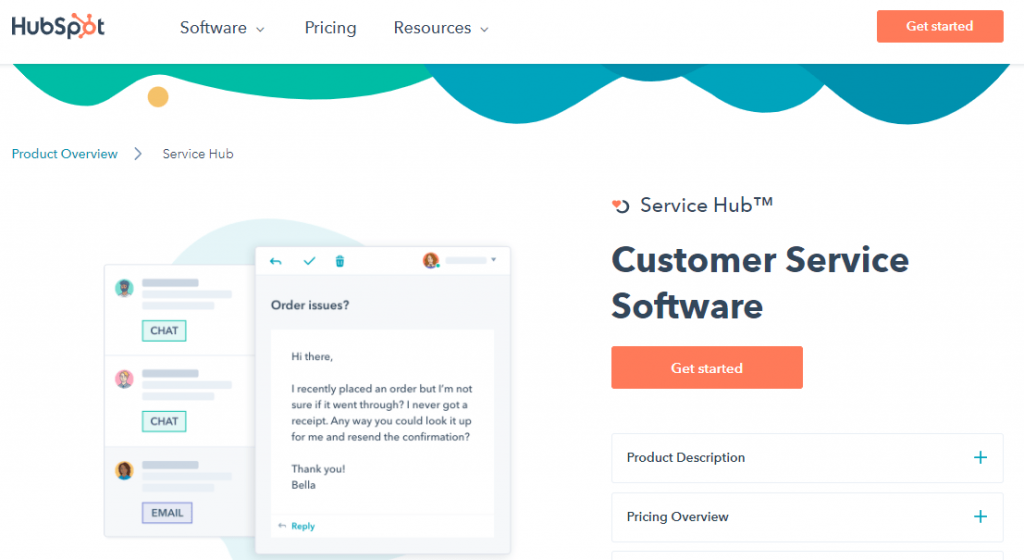The image size is (1024, 560).
Task: Click the orange avatar in the email conversation
Action: (x=124, y=470)
